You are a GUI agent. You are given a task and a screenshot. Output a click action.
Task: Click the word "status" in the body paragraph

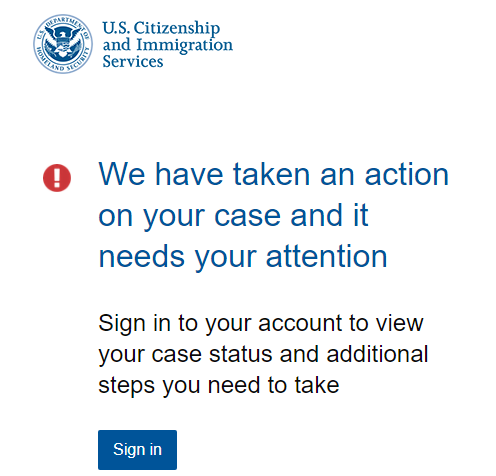pos(241,354)
